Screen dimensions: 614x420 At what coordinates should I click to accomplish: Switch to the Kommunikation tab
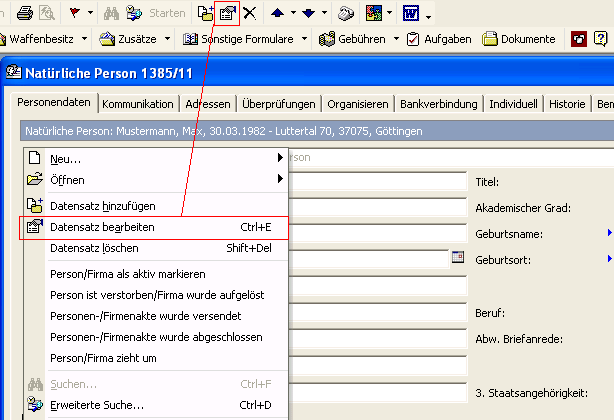pyautogui.click(x=138, y=103)
